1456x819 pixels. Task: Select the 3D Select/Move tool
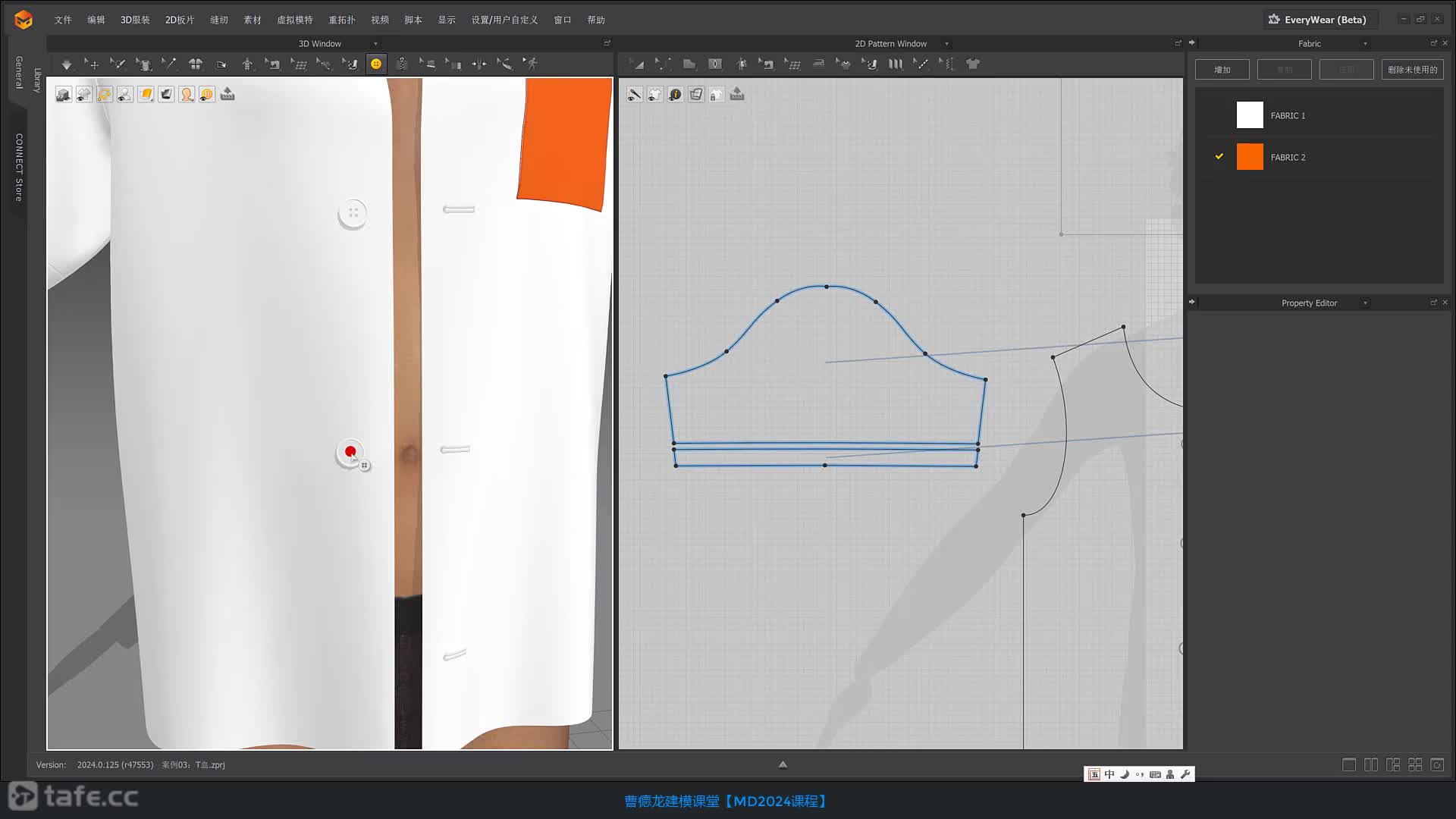[92, 64]
